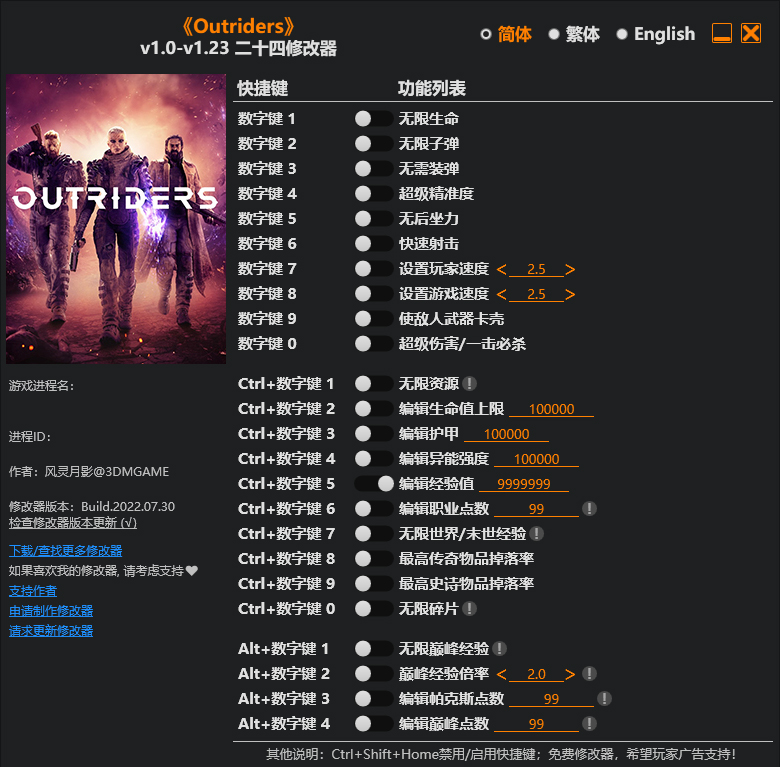Viewport: 780px width, 767px height.
Task: Turn on 最高传奇物品掉落率
Action: [x=374, y=558]
